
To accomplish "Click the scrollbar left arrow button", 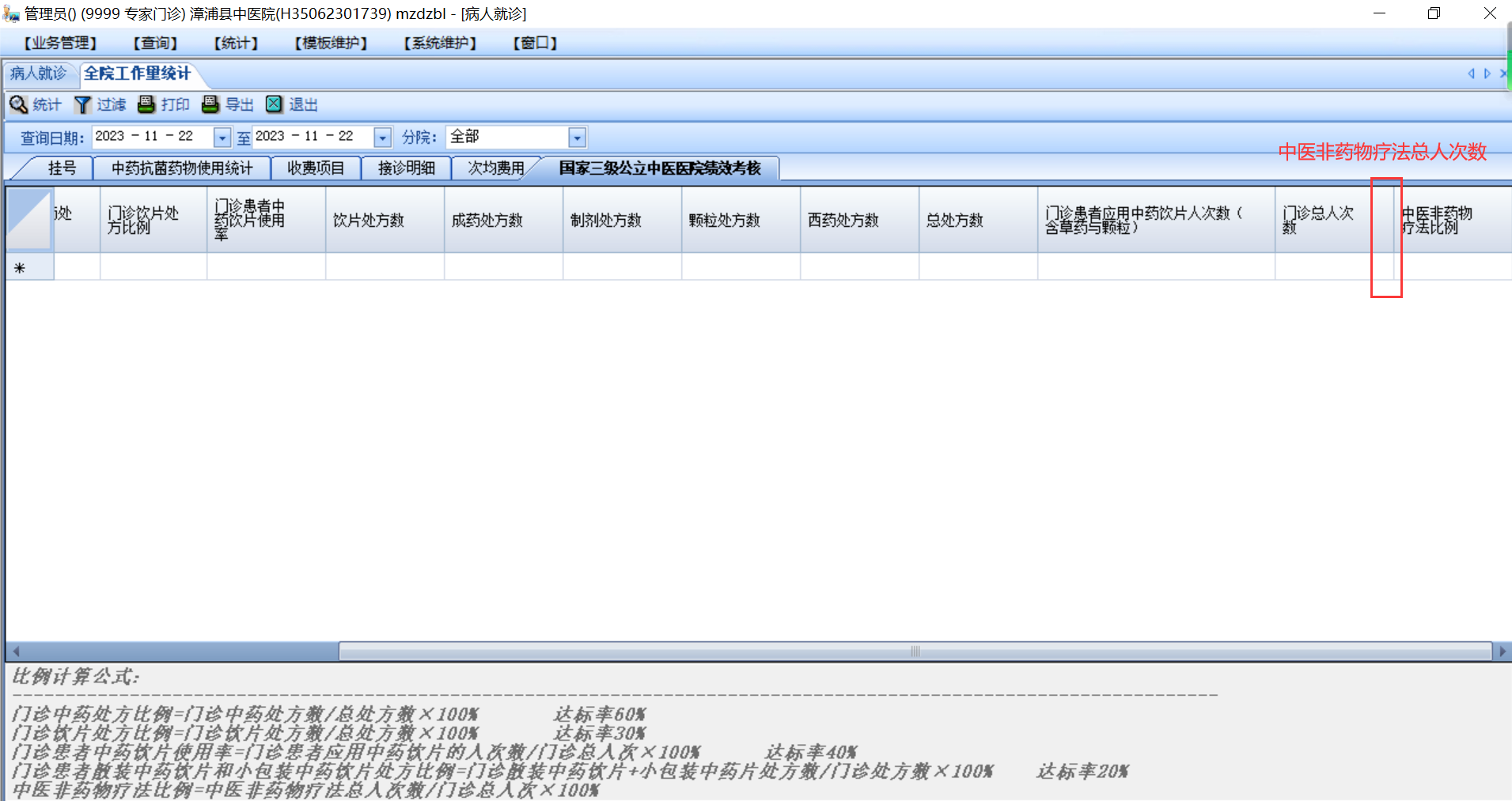I will click(15, 652).
